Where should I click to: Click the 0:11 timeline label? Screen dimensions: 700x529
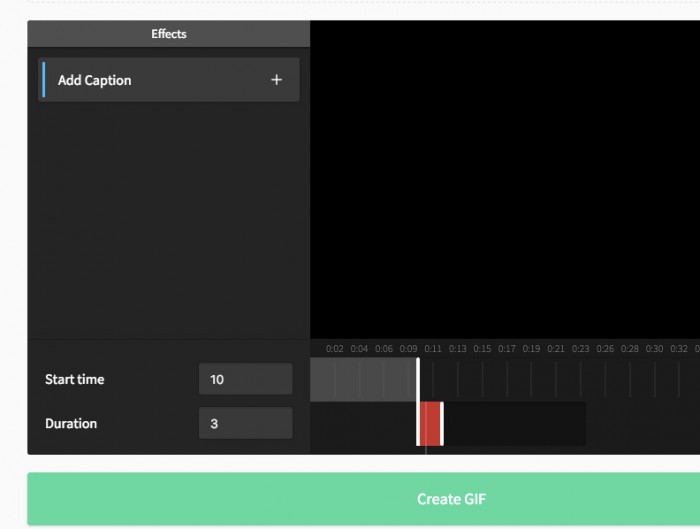433,349
